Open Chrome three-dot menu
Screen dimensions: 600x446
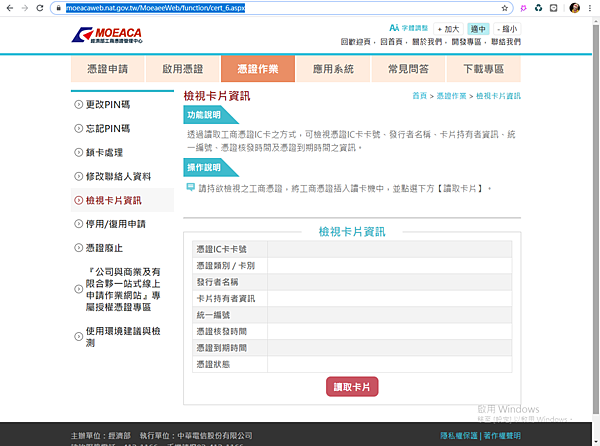click(x=590, y=8)
